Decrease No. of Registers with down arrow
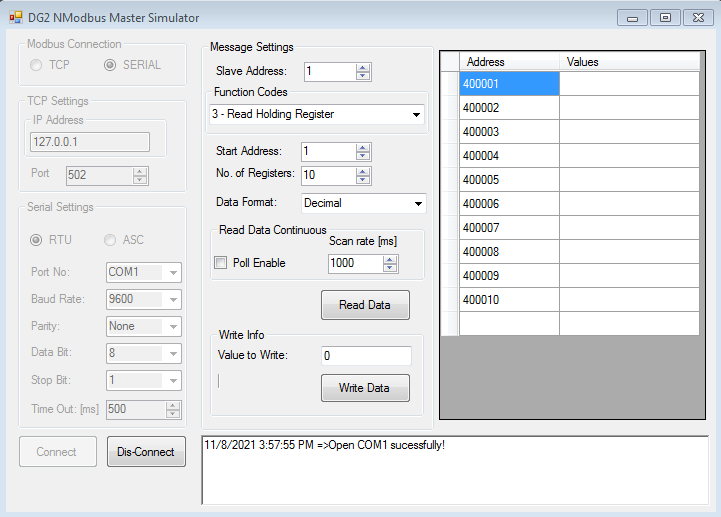This screenshot has height=517, width=721. coord(363,180)
